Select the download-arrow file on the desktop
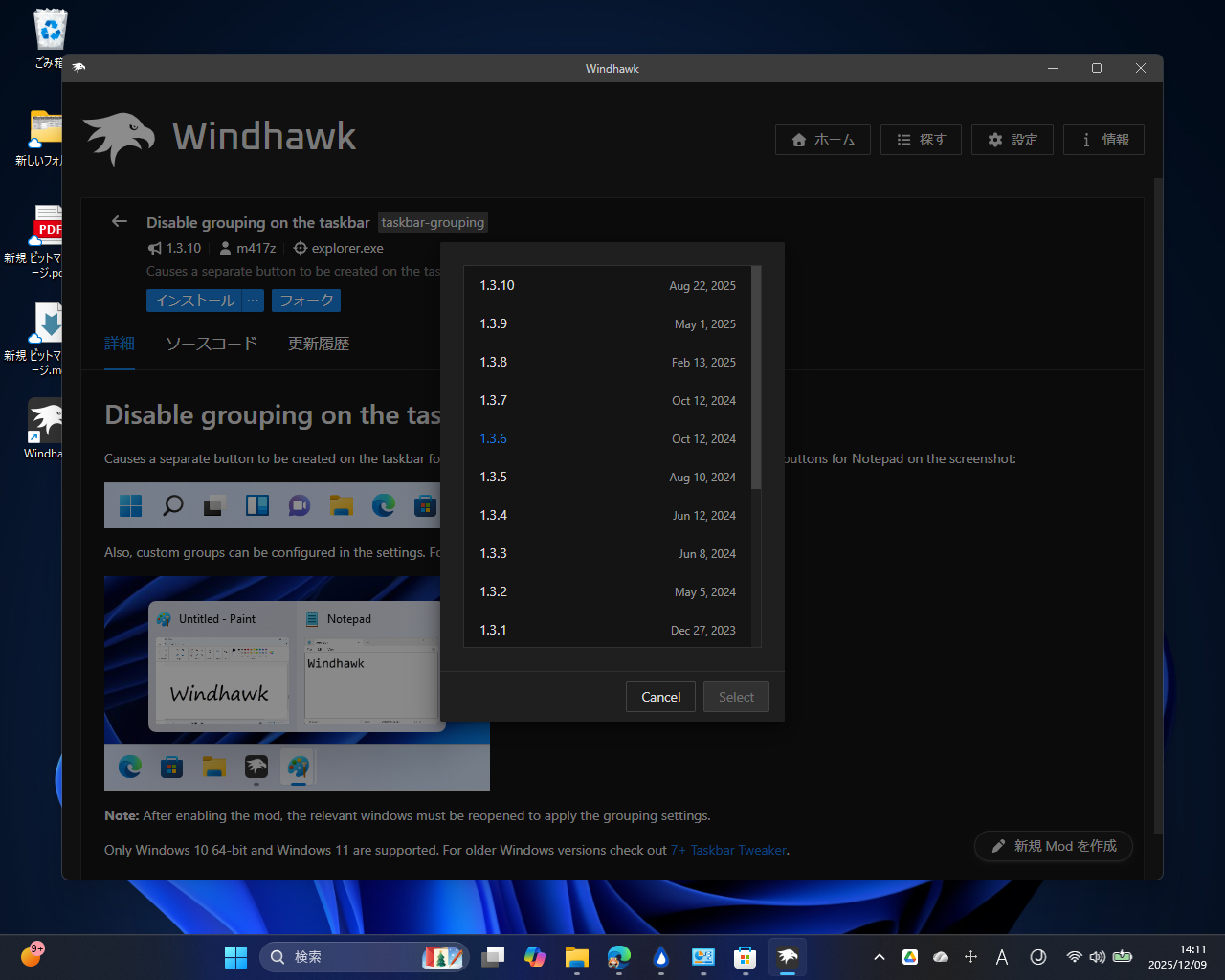1225x980 pixels. point(47,338)
